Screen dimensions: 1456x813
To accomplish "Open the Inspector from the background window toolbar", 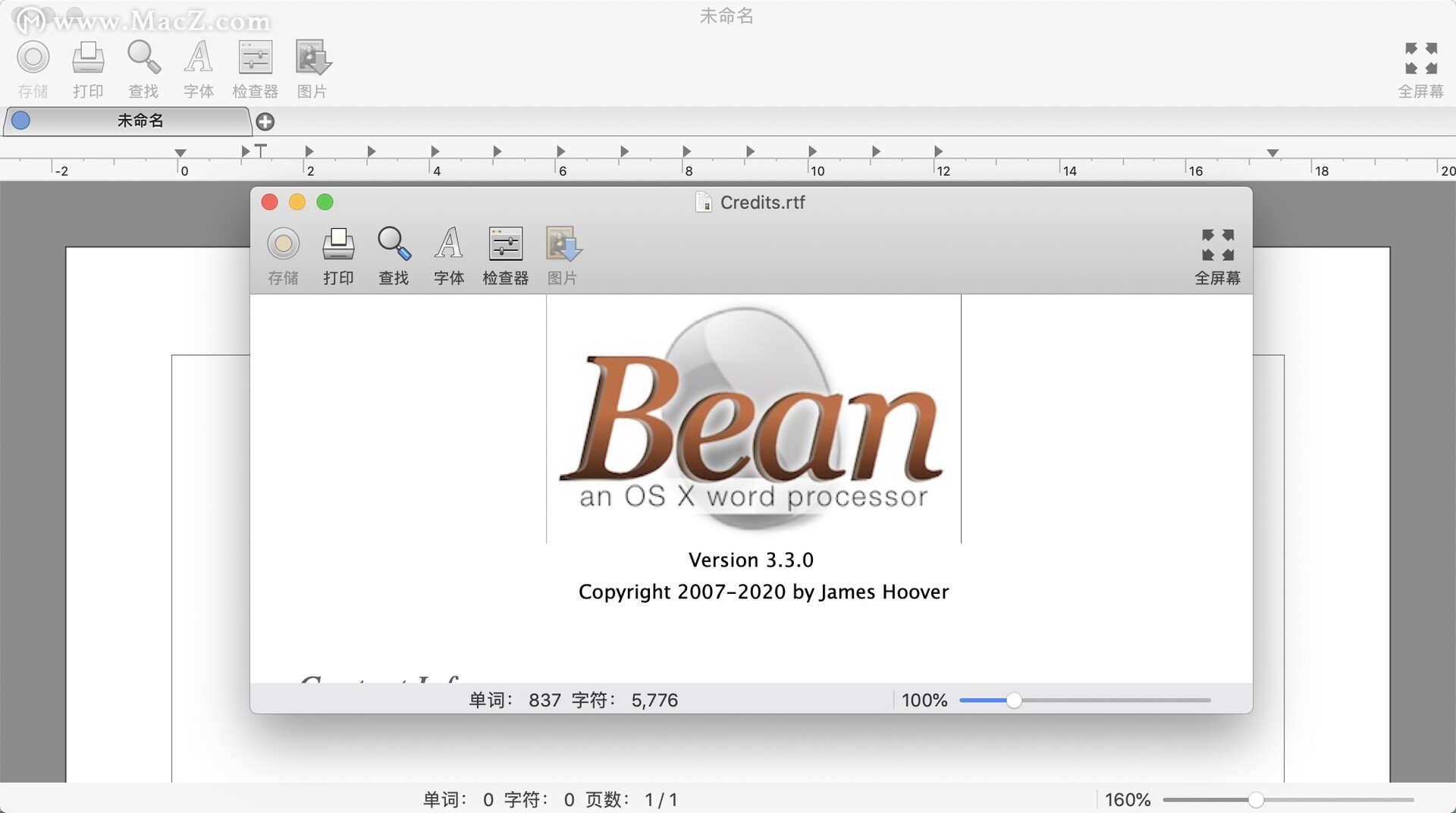I will [x=256, y=58].
